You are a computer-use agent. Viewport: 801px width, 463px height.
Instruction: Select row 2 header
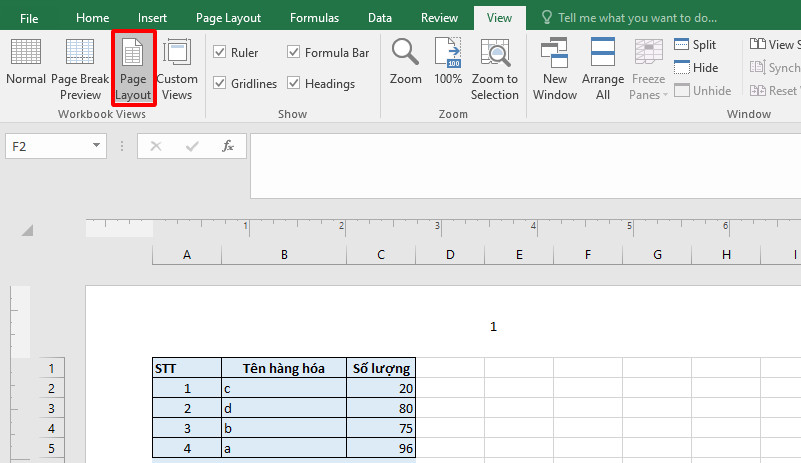tap(52, 388)
